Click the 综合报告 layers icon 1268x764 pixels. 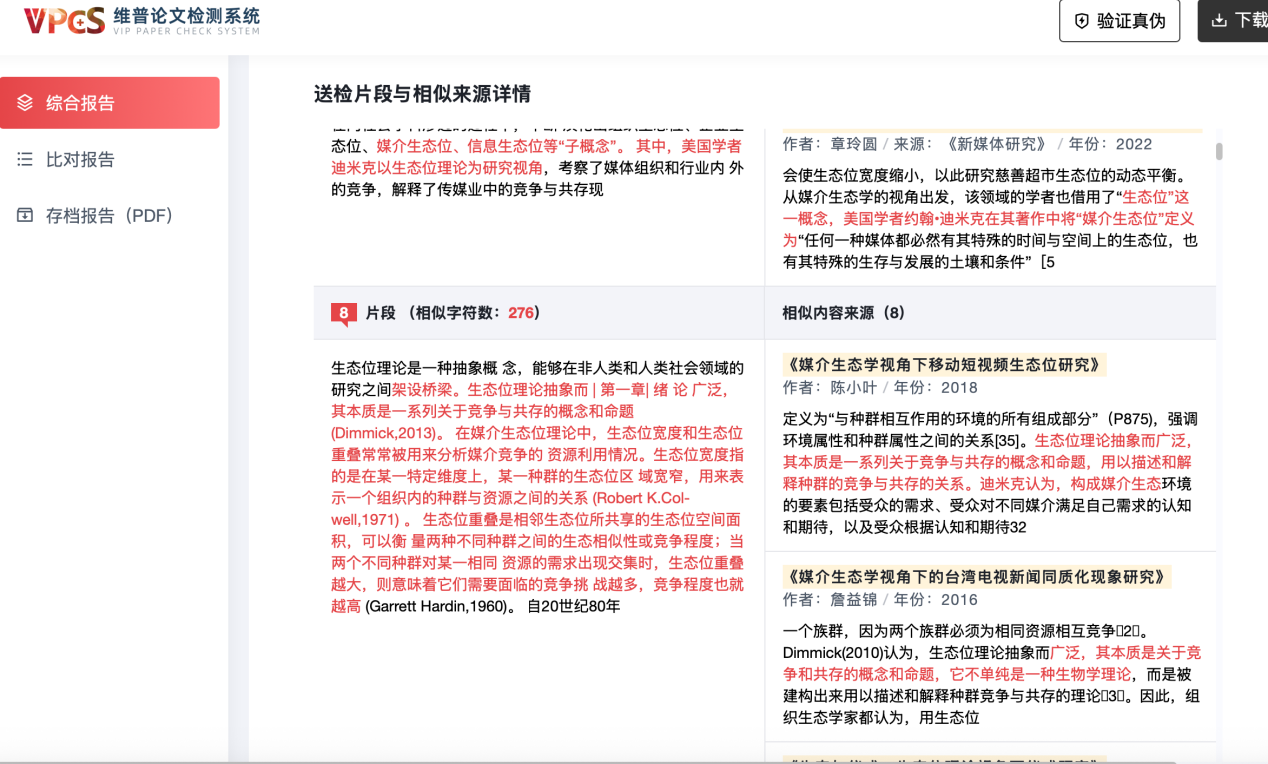(x=25, y=103)
